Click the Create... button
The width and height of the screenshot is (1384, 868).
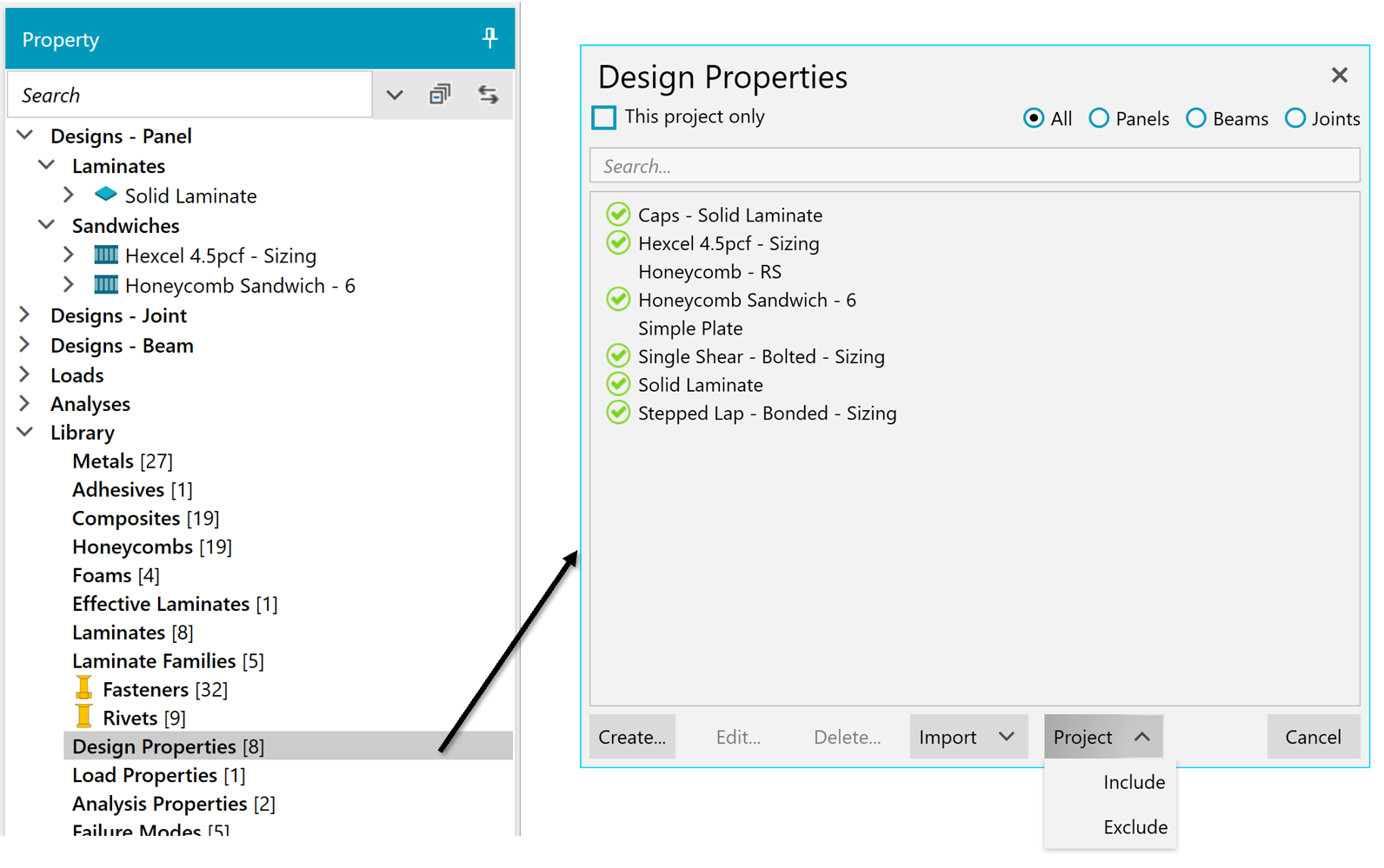coord(632,737)
